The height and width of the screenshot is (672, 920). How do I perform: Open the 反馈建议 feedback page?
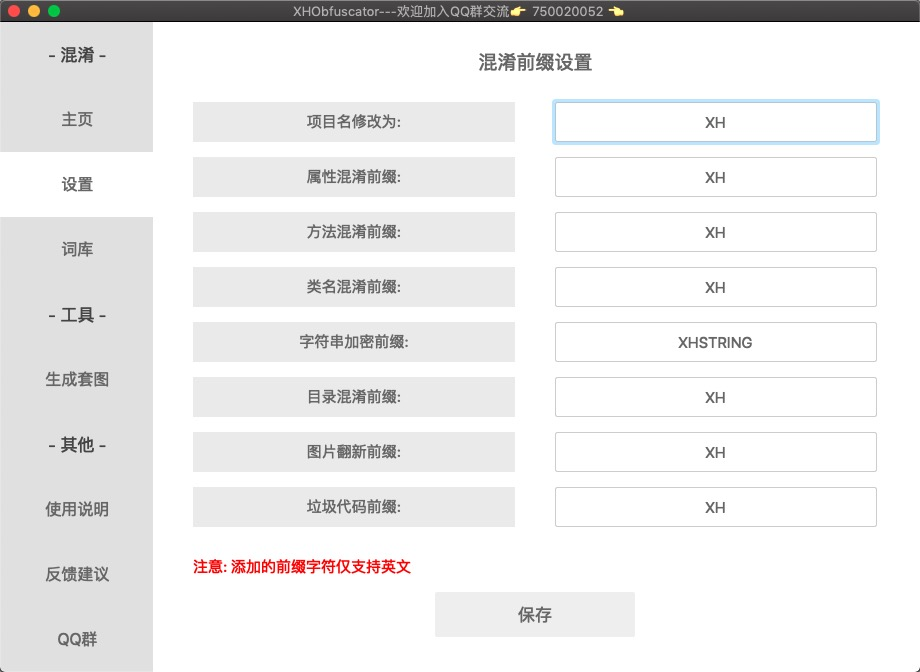coord(75,574)
